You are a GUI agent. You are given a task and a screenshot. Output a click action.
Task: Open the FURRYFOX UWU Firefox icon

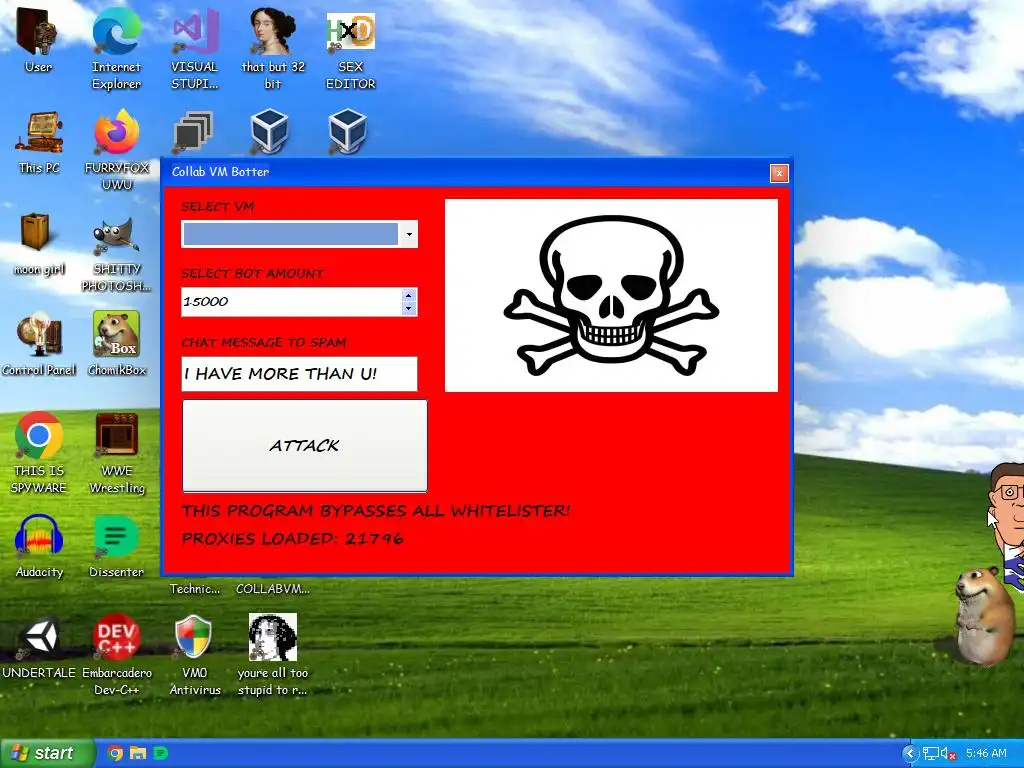(116, 150)
